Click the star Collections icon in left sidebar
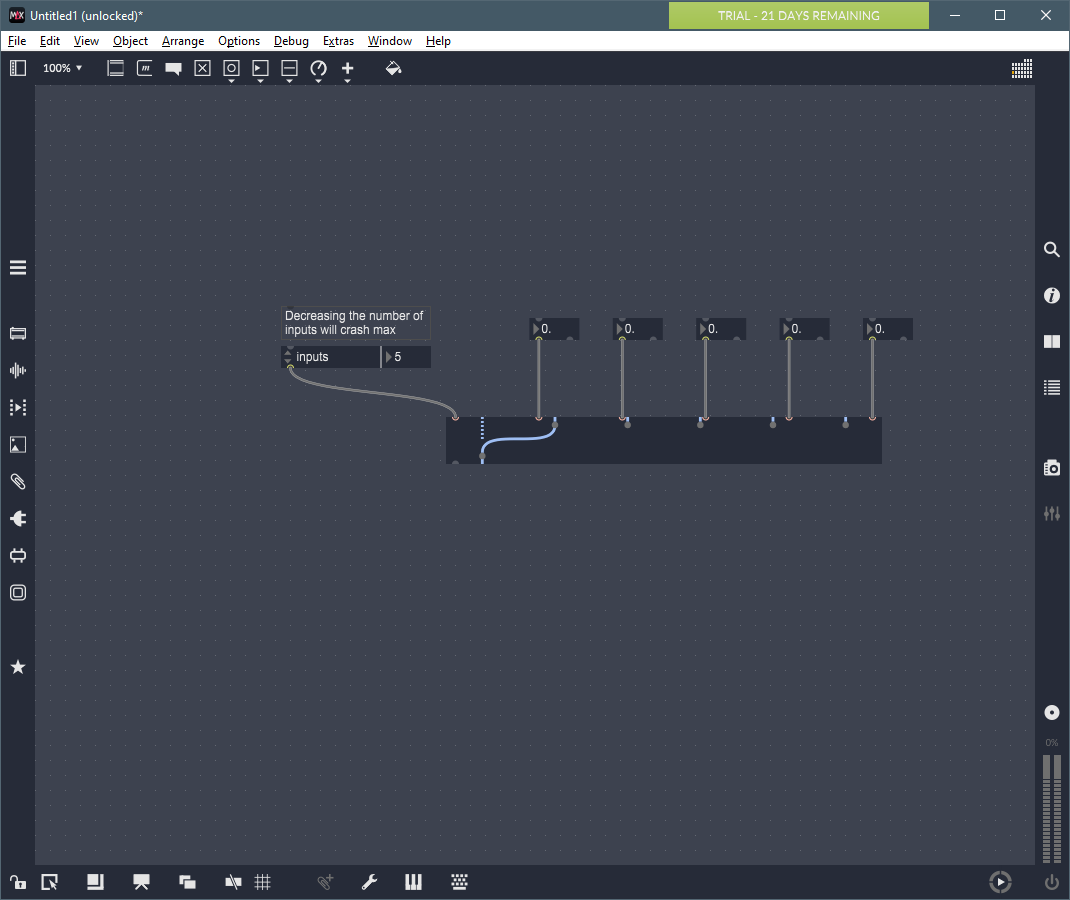Screen dimensions: 1070x900 pyautogui.click(x=18, y=667)
